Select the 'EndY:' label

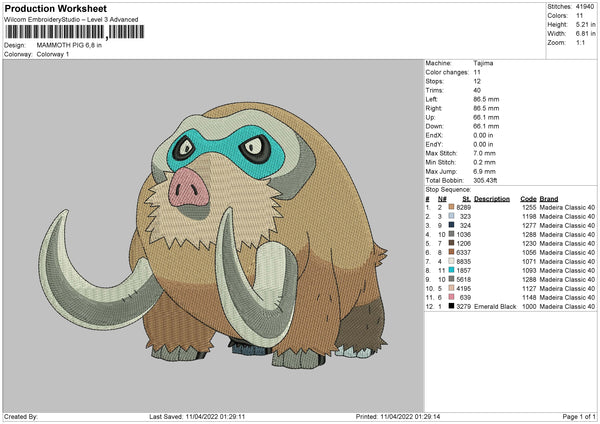[x=434, y=144]
